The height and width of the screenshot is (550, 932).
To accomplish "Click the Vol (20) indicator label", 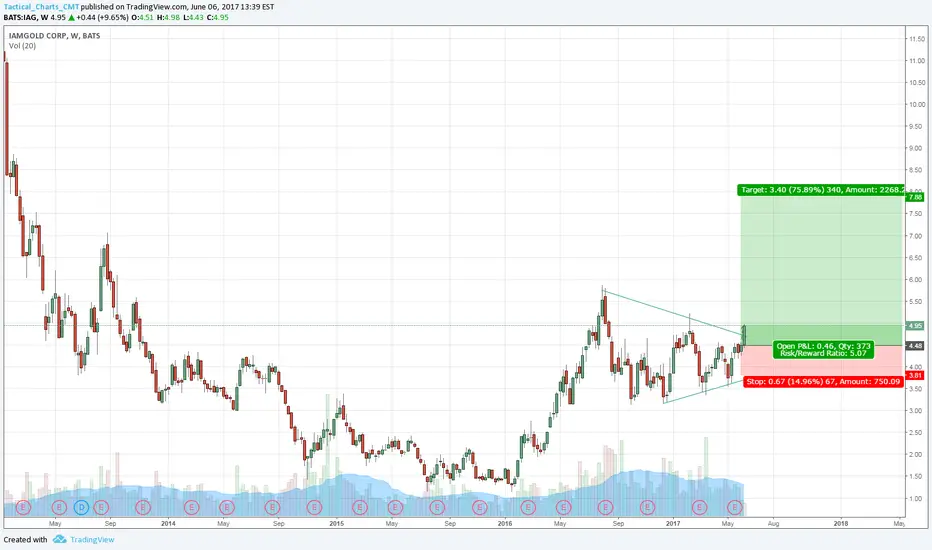I will [22, 46].
